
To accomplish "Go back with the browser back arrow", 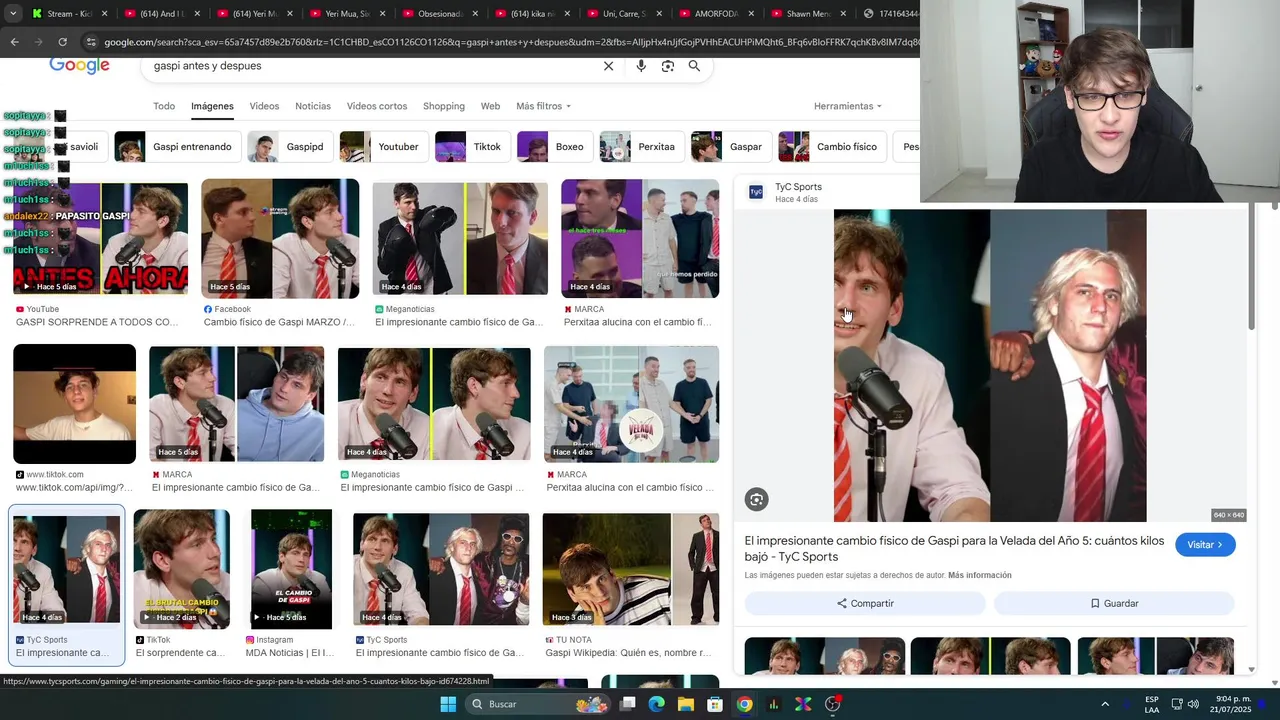I will (x=14, y=42).
